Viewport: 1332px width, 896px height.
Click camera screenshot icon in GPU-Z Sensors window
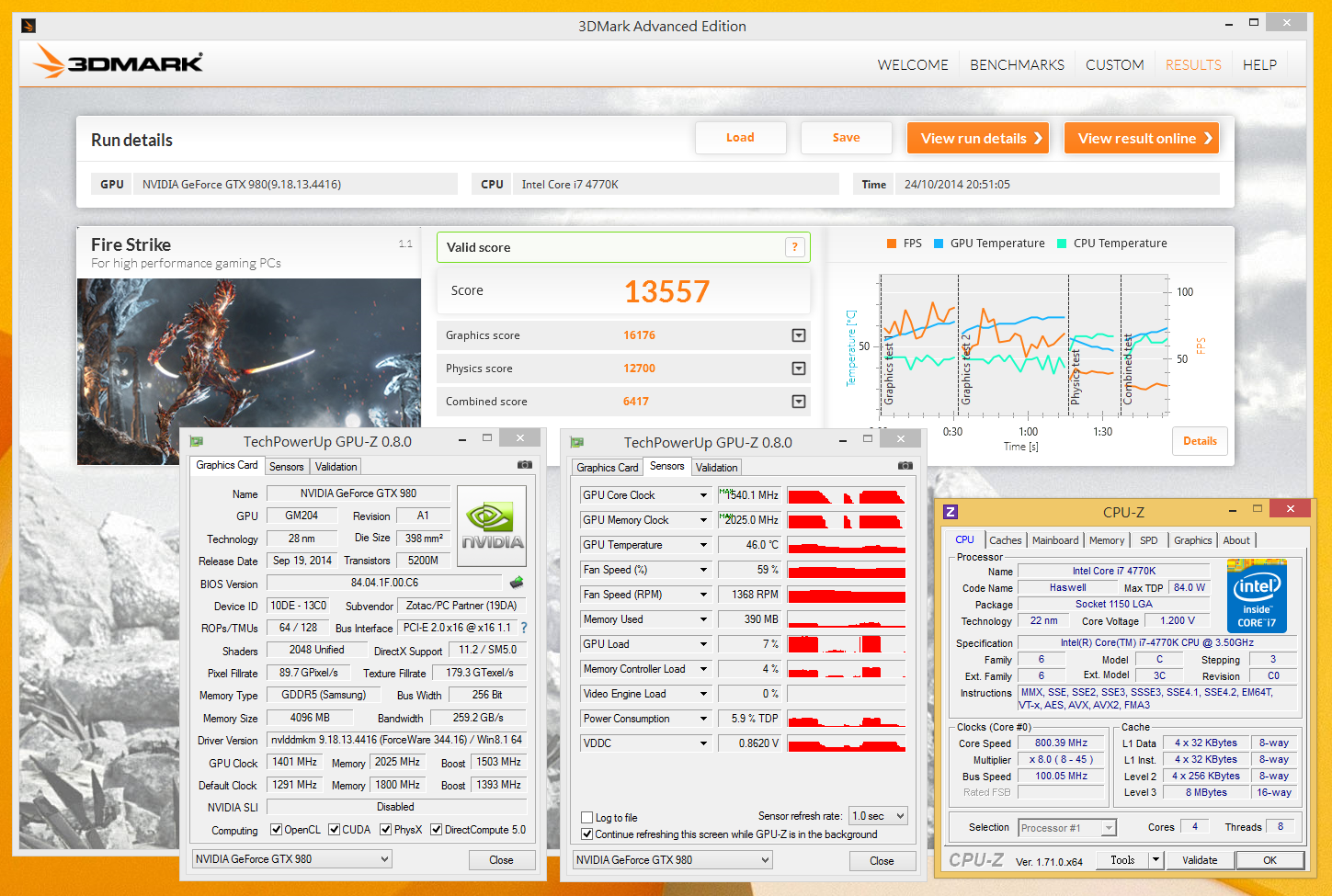point(905,466)
